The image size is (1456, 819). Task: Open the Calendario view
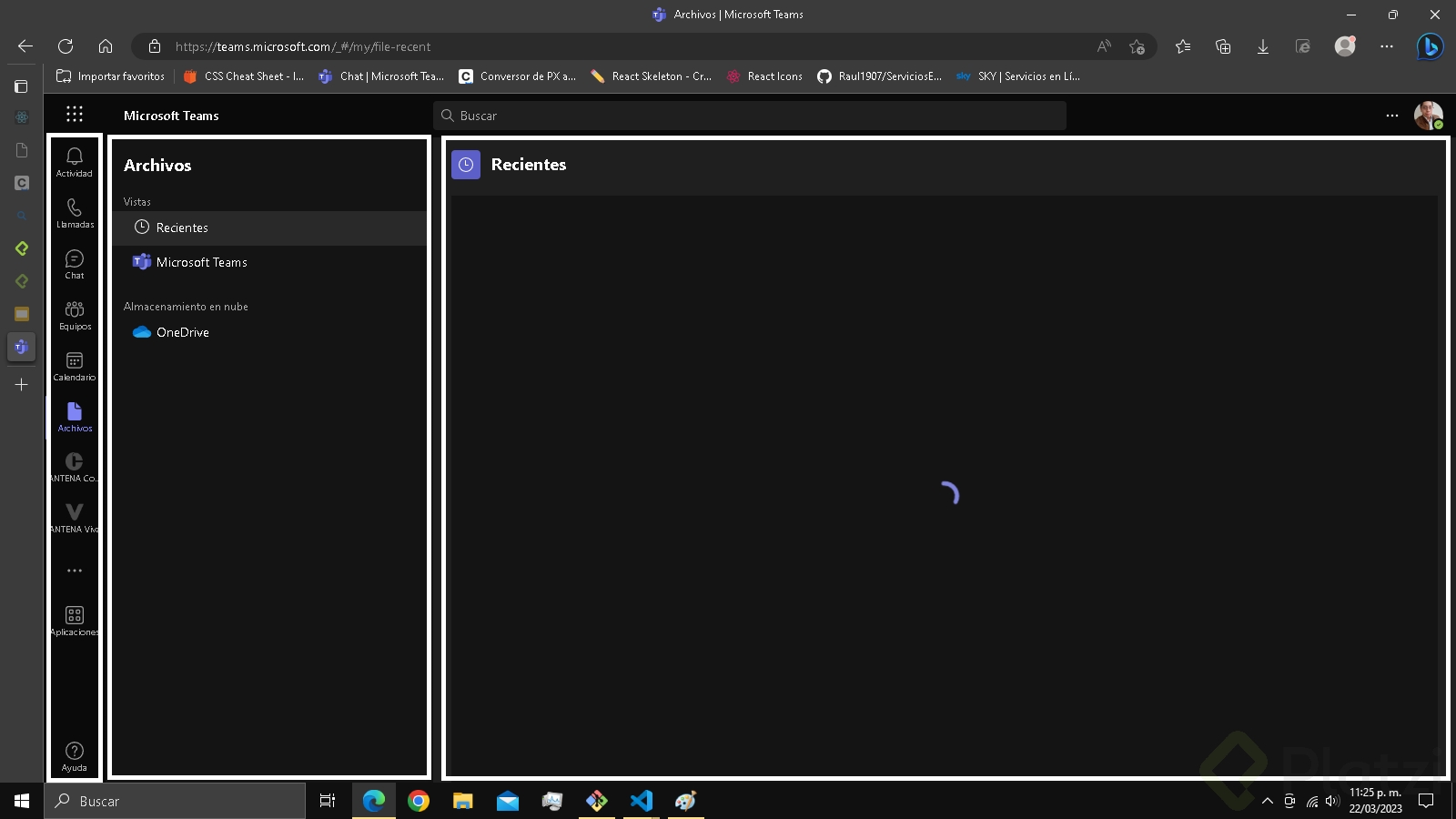(74, 366)
